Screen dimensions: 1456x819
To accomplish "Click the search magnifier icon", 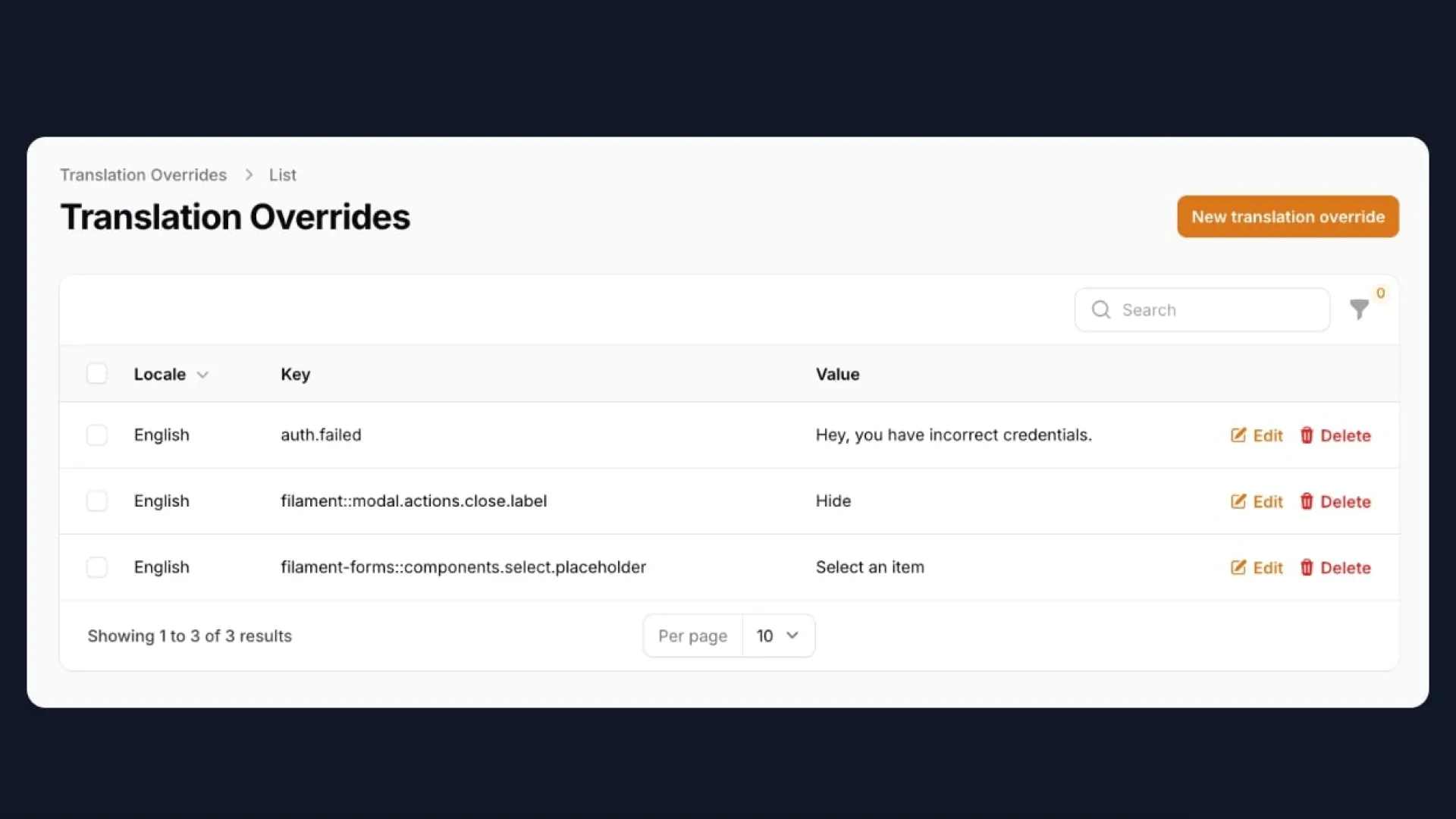I will tap(1101, 309).
